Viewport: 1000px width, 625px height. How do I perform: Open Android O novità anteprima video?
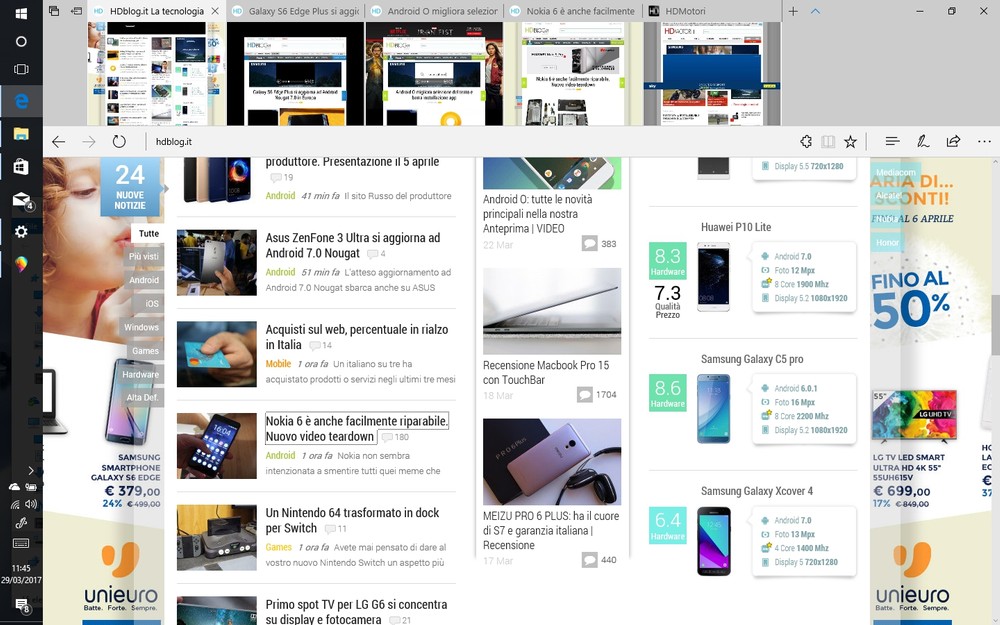coord(538,214)
